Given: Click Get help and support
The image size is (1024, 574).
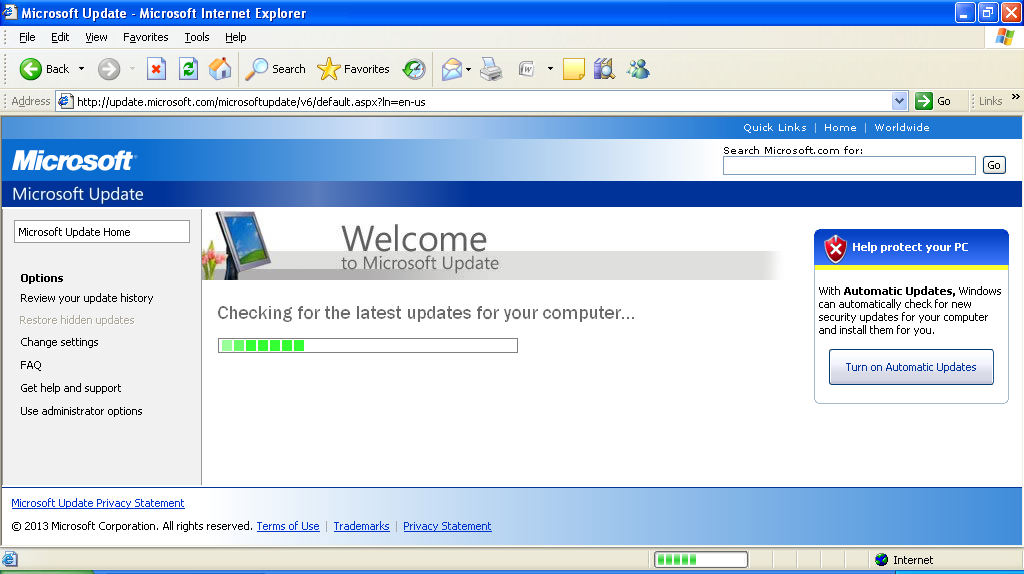Looking at the screenshot, I should 71,388.
